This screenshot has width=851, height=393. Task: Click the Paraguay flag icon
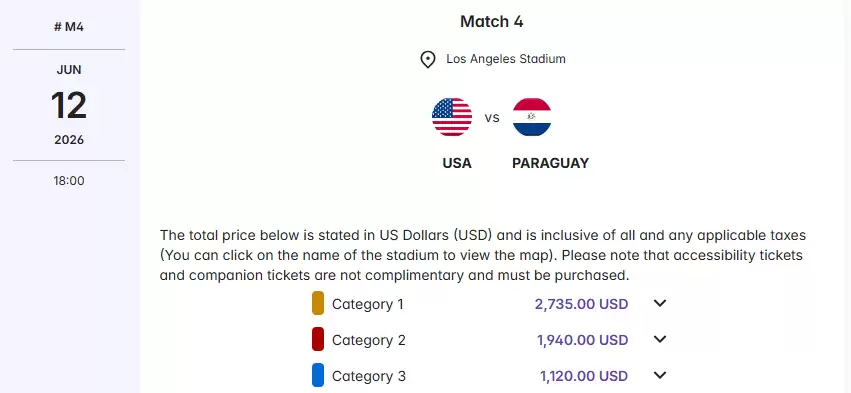532,117
